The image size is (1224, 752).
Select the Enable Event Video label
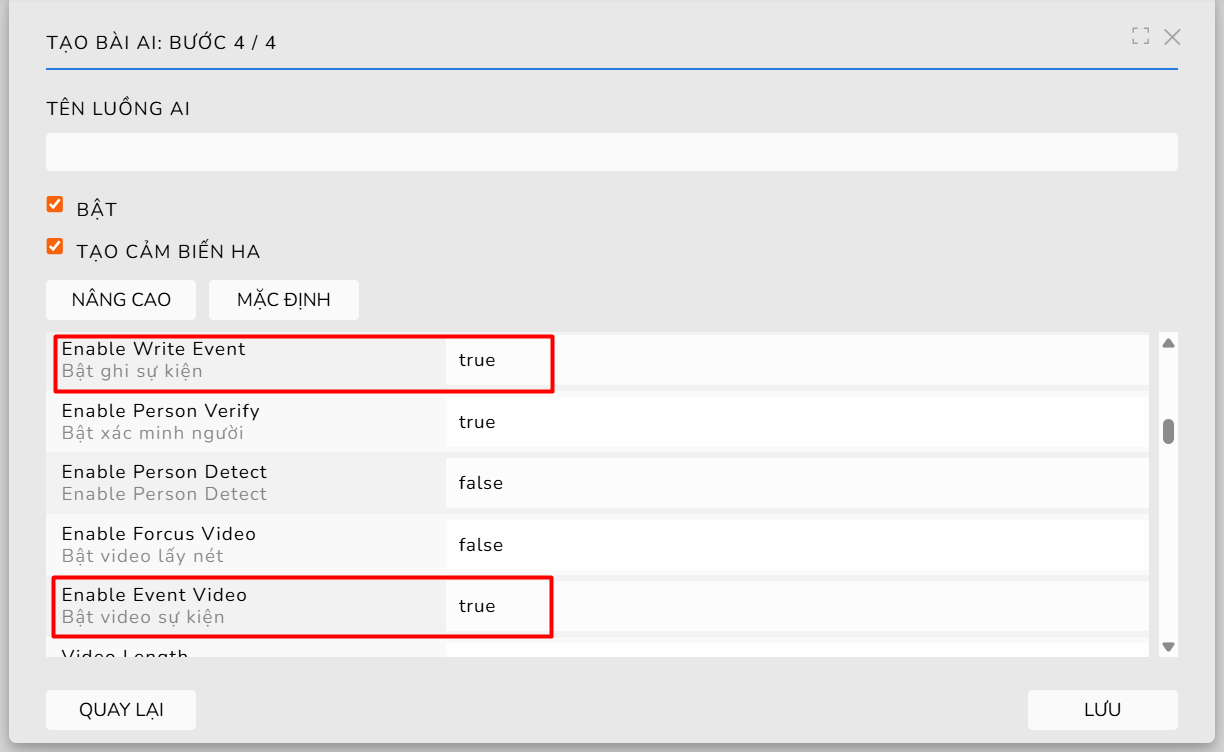[154, 595]
